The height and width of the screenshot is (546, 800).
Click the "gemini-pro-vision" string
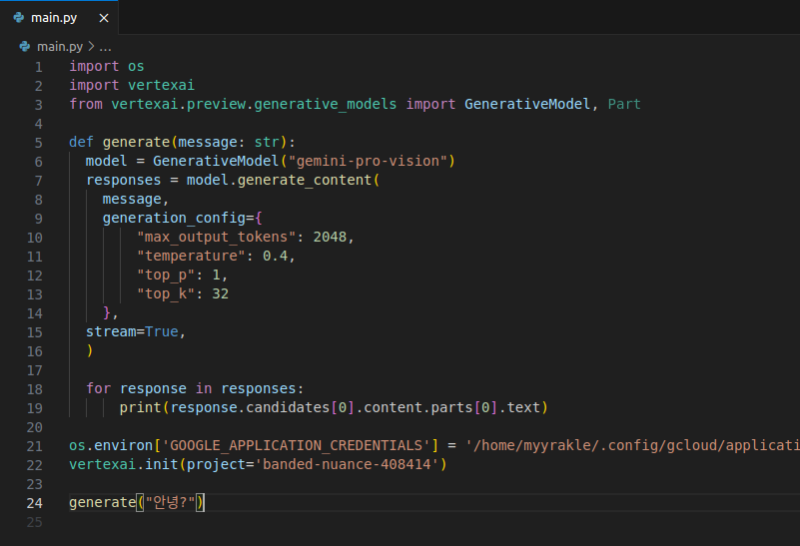pos(371,161)
